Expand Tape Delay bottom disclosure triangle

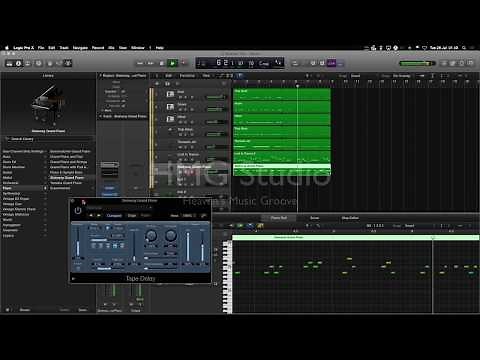click(x=74, y=278)
